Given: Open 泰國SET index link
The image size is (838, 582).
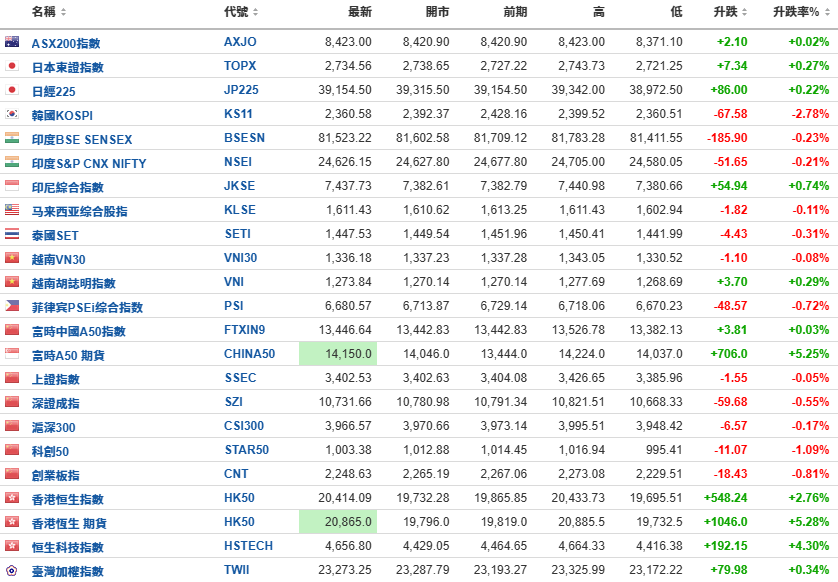Looking at the screenshot, I should pyautogui.click(x=55, y=236).
